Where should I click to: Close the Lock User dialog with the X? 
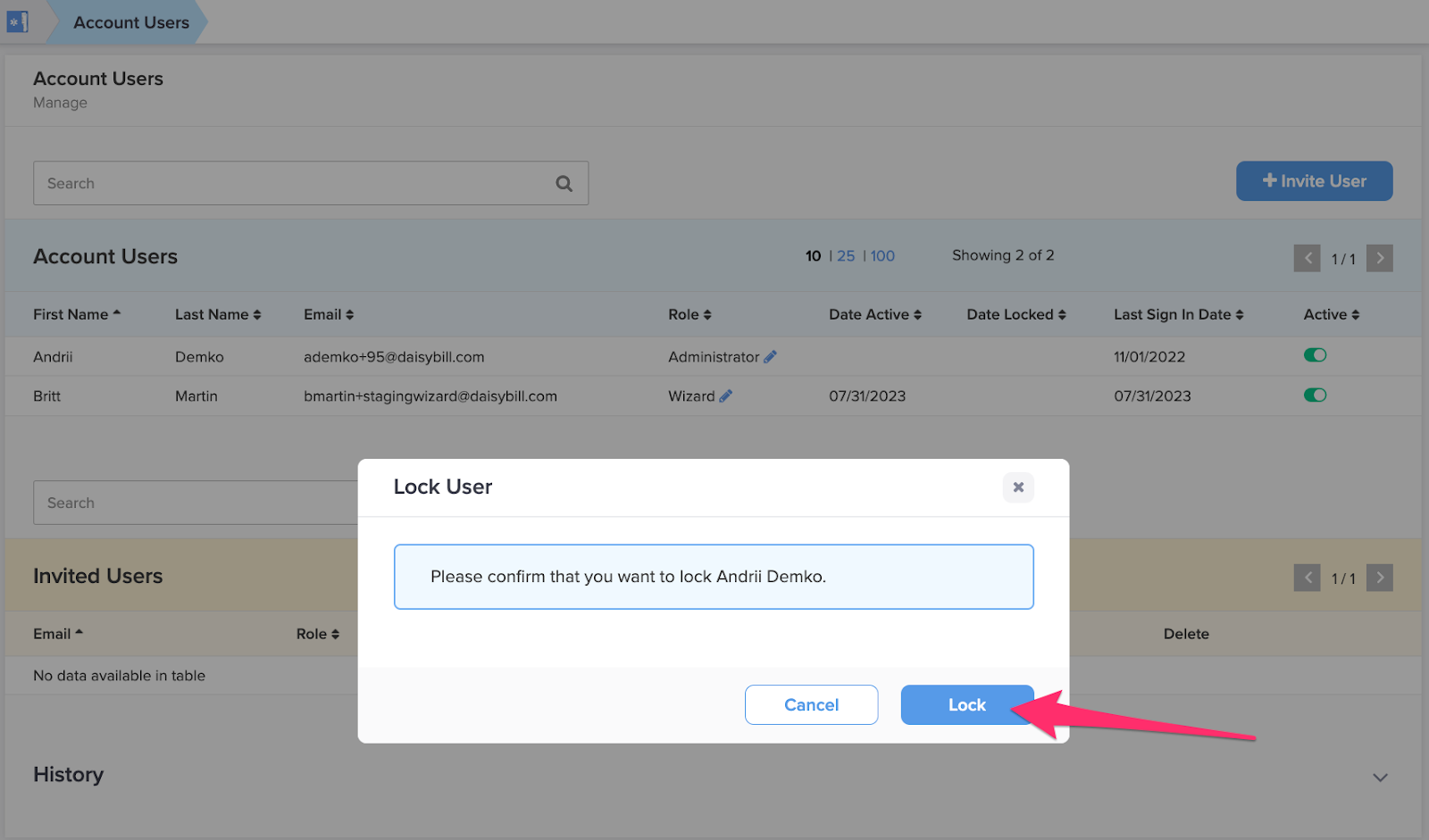click(x=1018, y=487)
